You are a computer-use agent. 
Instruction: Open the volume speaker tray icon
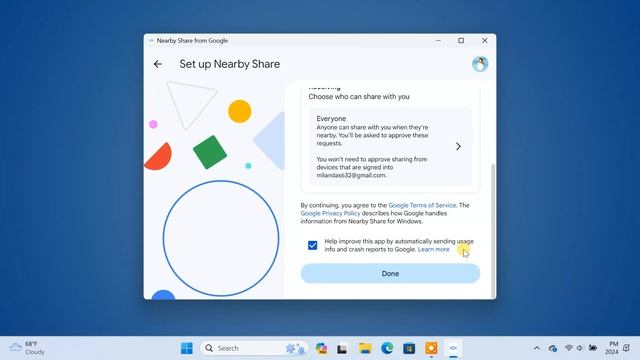580,348
